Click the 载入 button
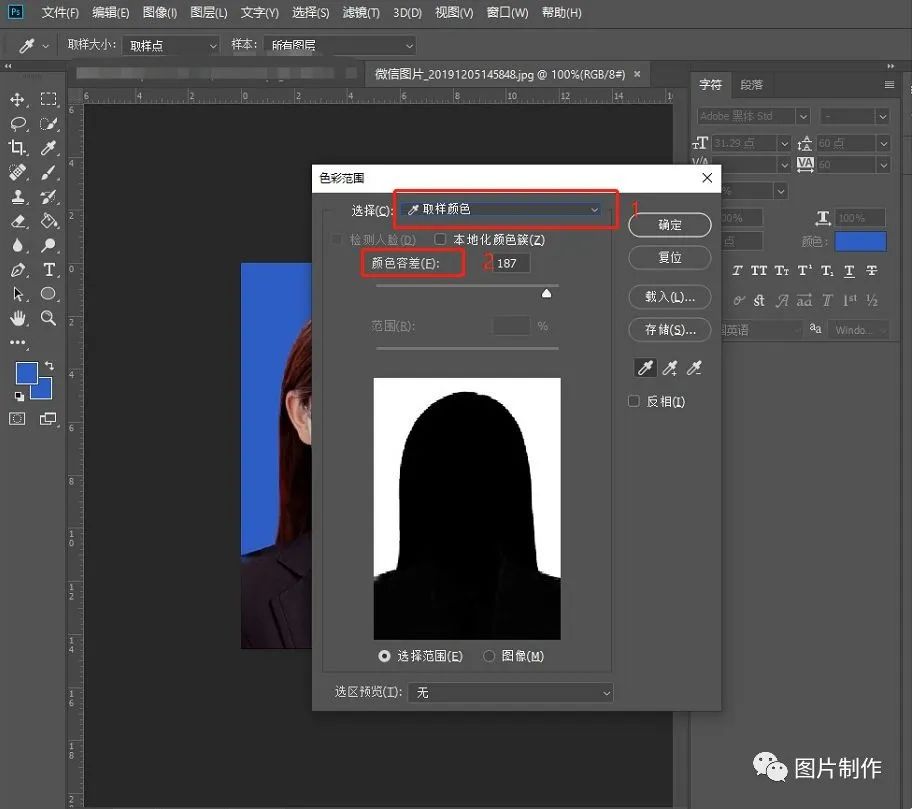Viewport: 912px width, 809px height. (x=669, y=297)
